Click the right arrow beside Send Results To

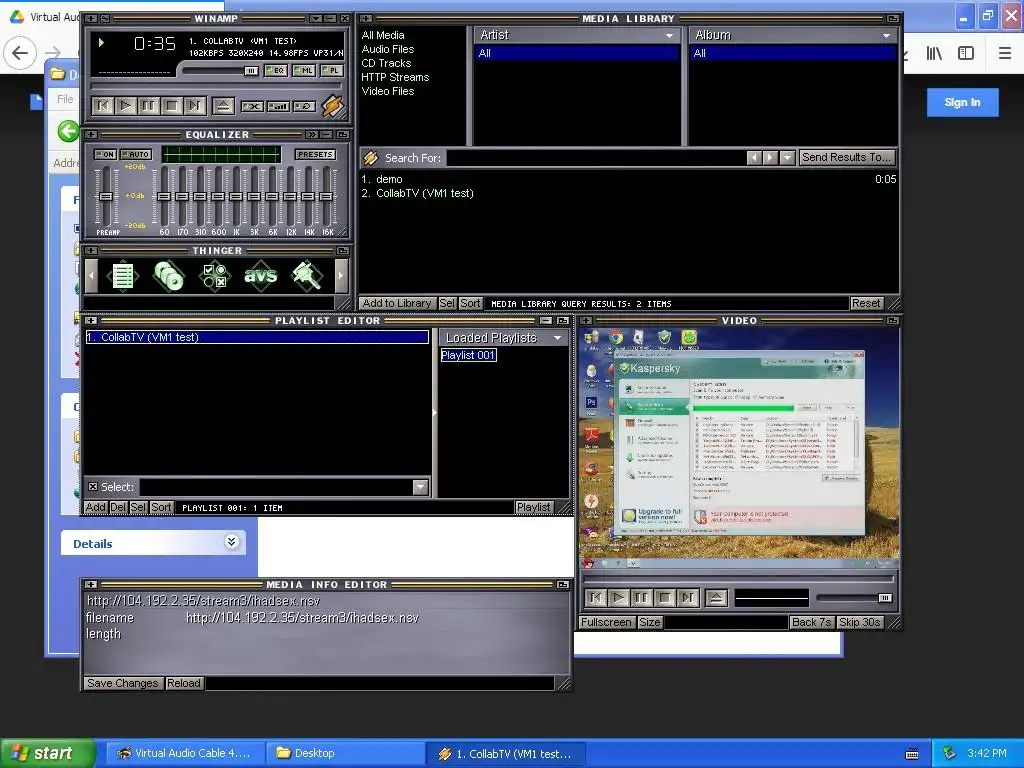771,158
